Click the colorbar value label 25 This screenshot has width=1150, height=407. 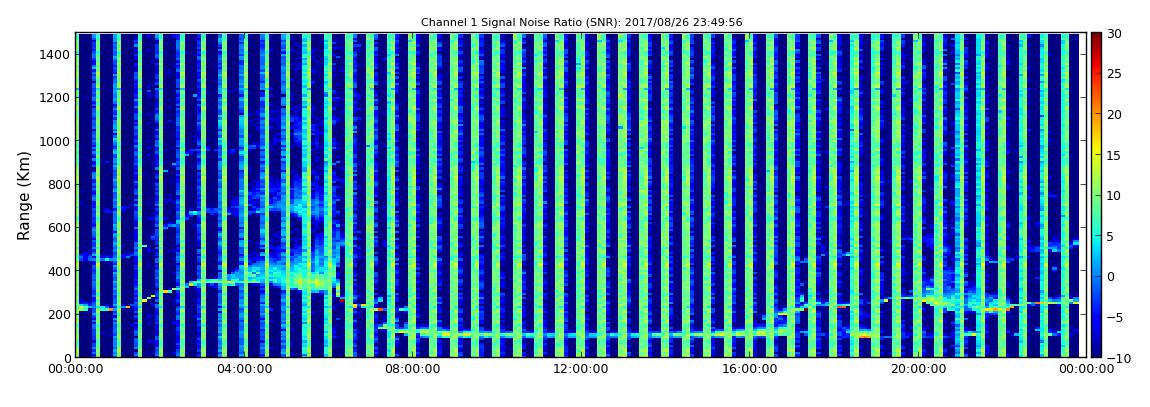(1114, 74)
